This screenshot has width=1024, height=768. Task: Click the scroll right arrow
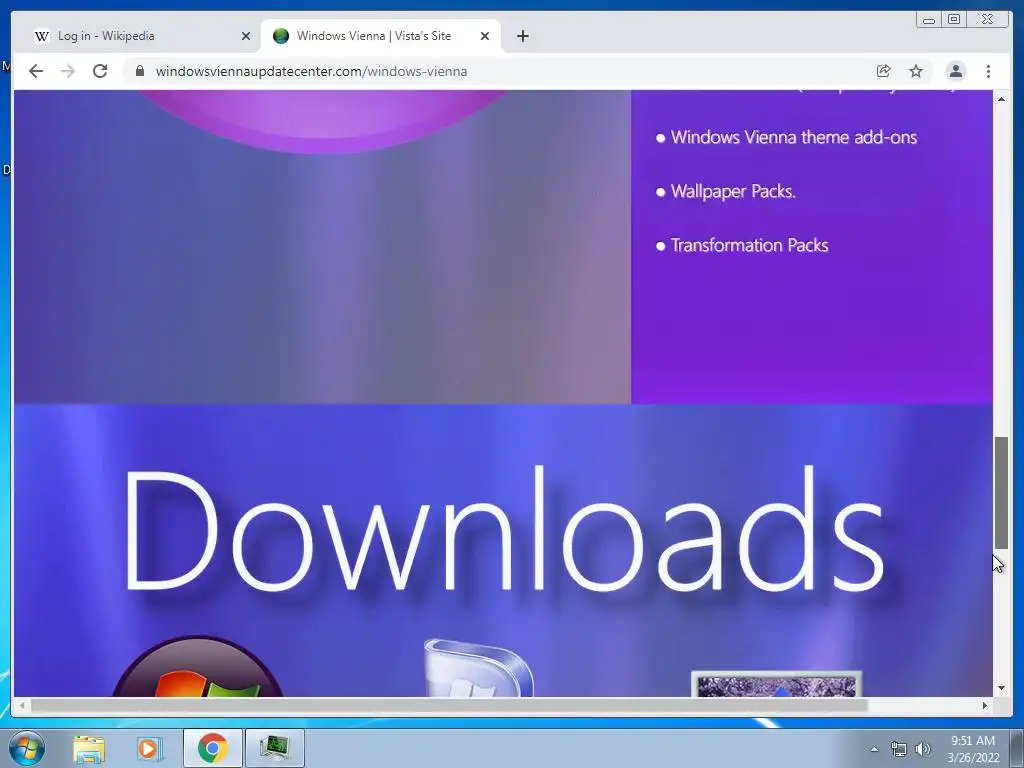tap(985, 705)
